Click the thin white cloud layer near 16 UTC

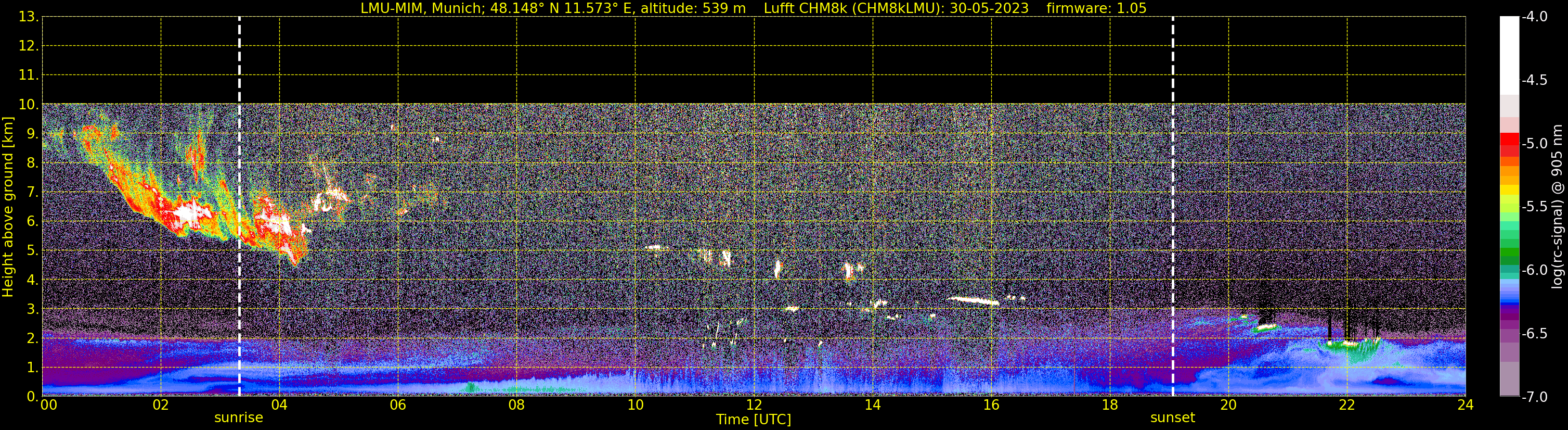coord(973,300)
